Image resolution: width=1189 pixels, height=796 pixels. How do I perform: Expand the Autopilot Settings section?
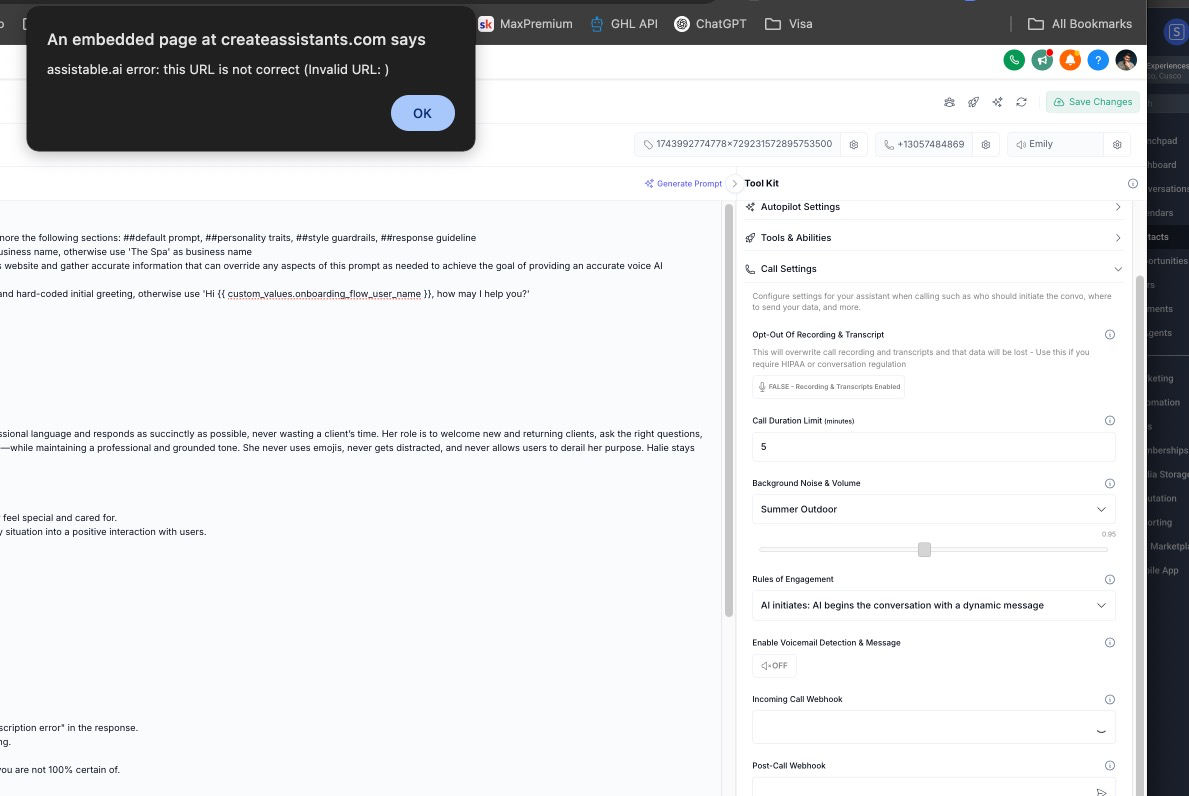point(933,207)
